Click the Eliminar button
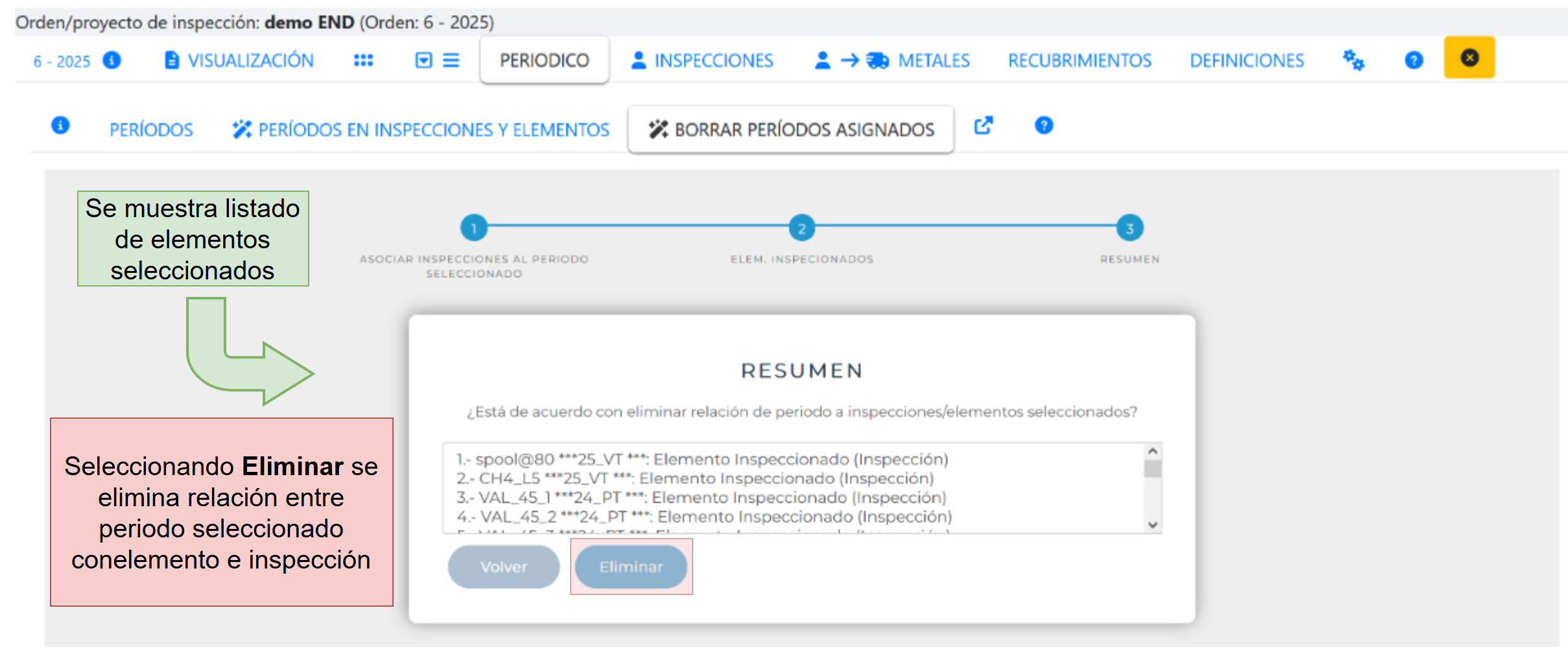This screenshot has height=656, width=1568. pos(631,567)
